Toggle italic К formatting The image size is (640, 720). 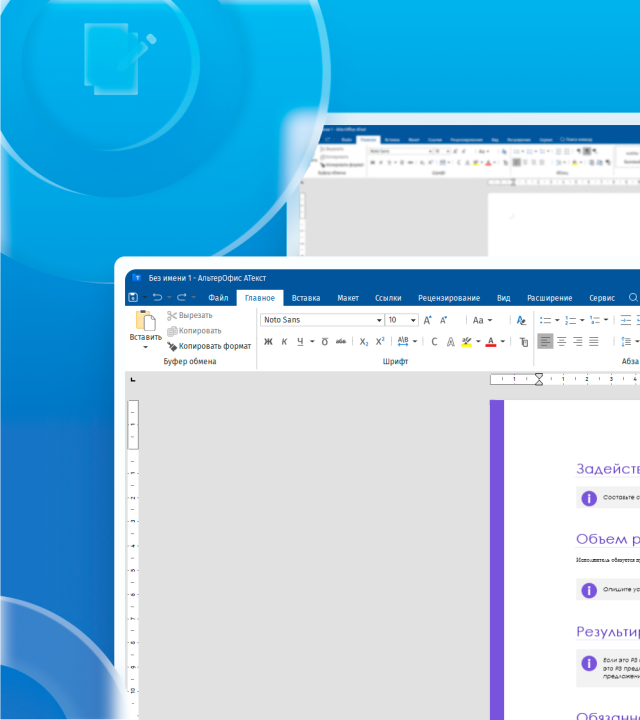coord(284,342)
